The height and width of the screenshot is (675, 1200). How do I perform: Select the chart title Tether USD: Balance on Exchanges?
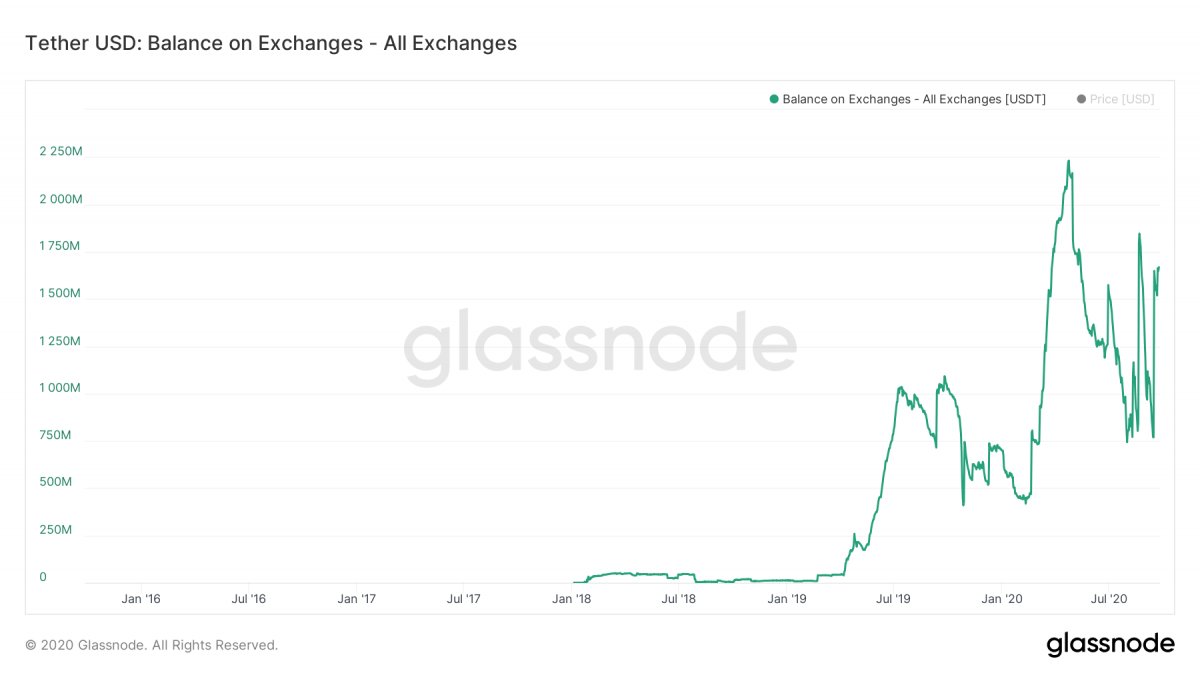point(270,43)
